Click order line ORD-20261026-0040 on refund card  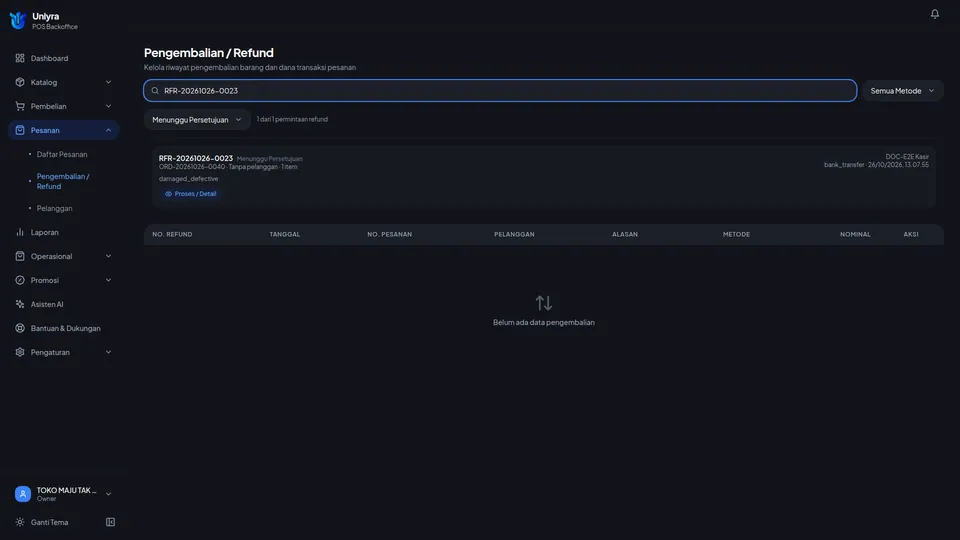pyautogui.click(x=228, y=167)
